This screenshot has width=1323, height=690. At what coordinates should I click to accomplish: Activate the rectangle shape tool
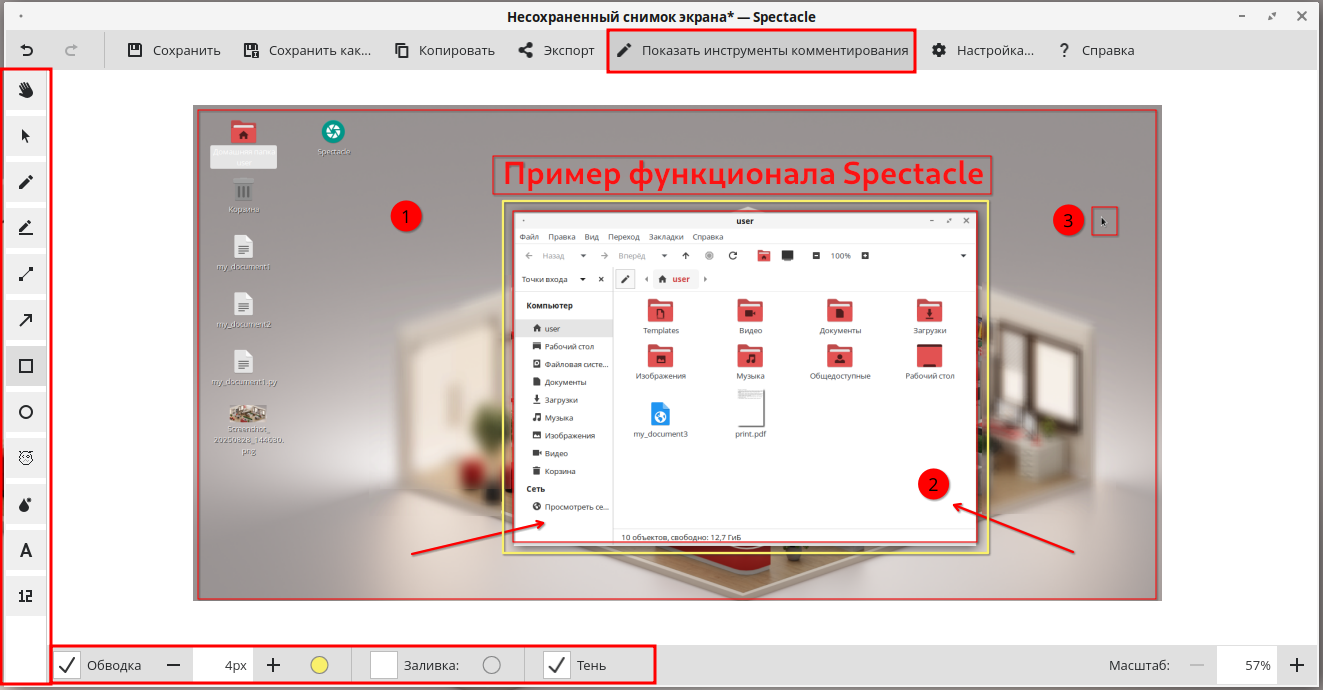coord(26,366)
